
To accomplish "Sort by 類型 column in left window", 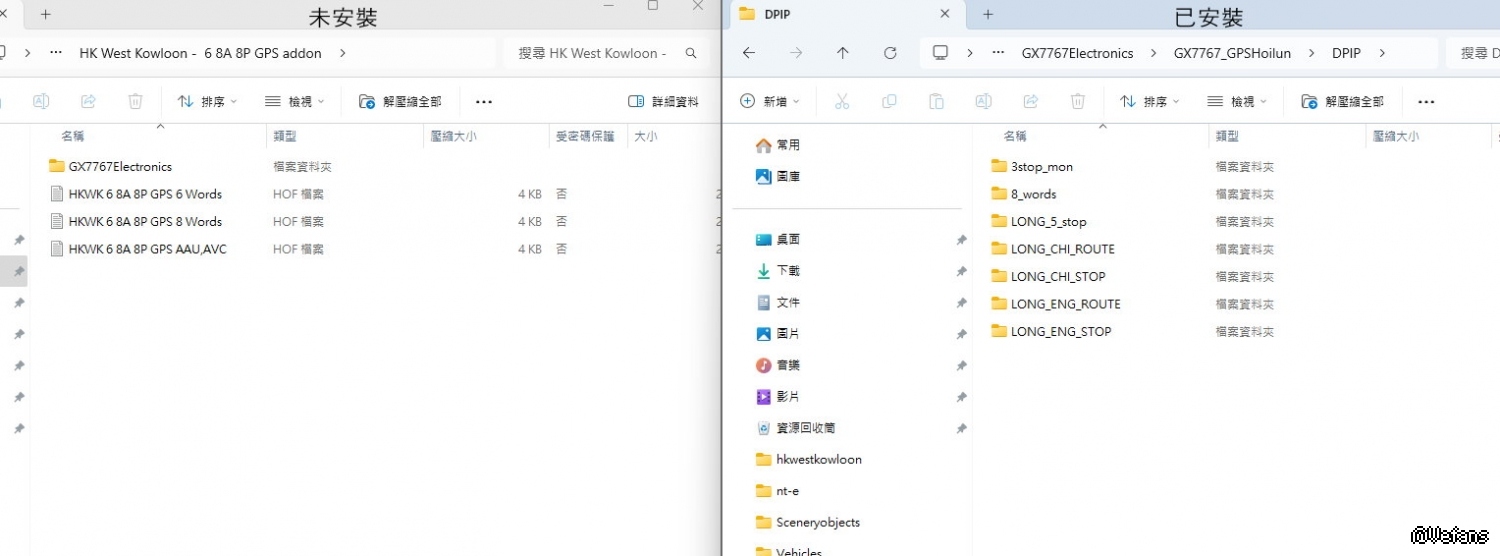I will click(285, 136).
